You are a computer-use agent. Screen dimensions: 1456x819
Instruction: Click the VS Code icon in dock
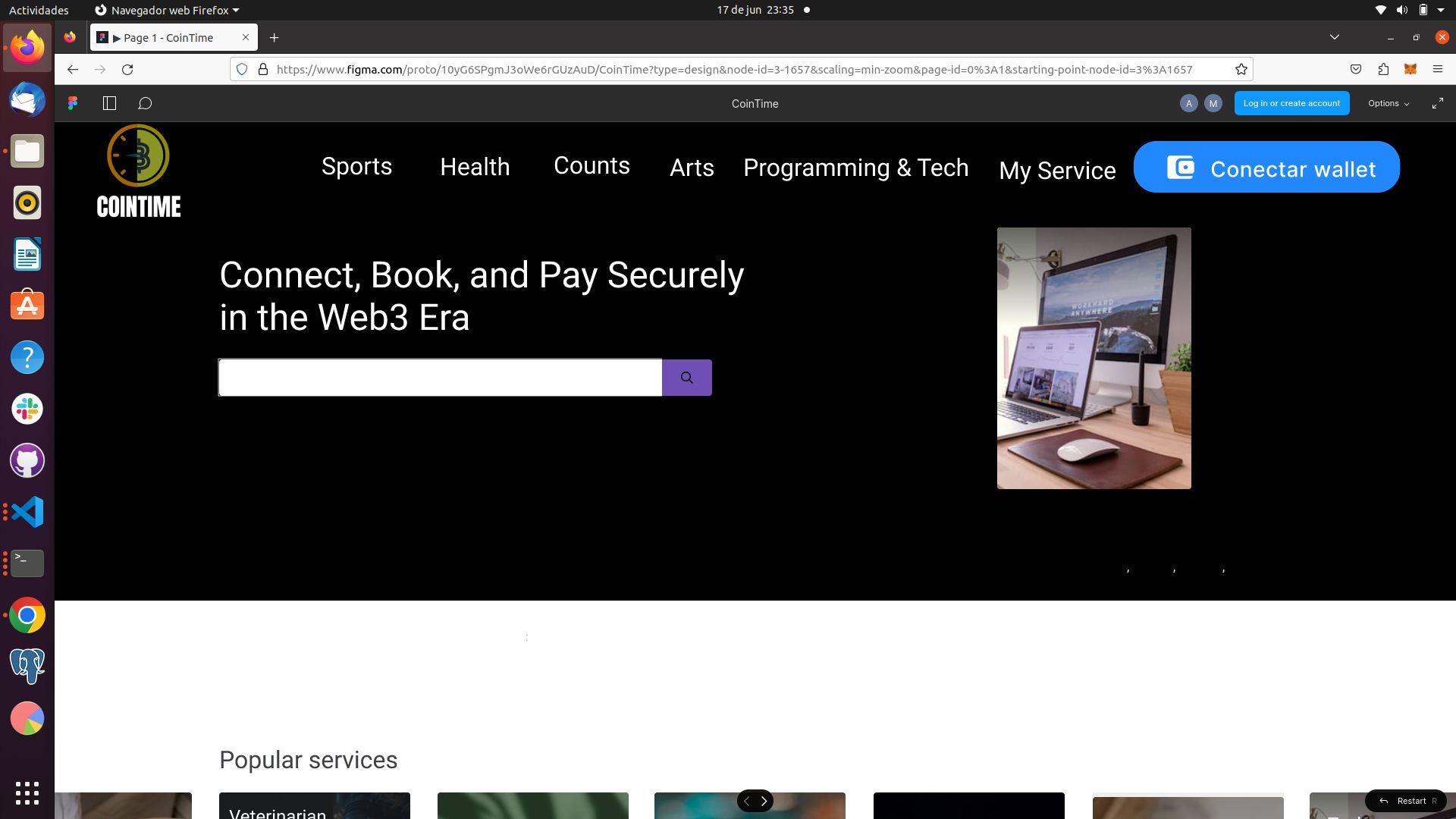click(27, 512)
